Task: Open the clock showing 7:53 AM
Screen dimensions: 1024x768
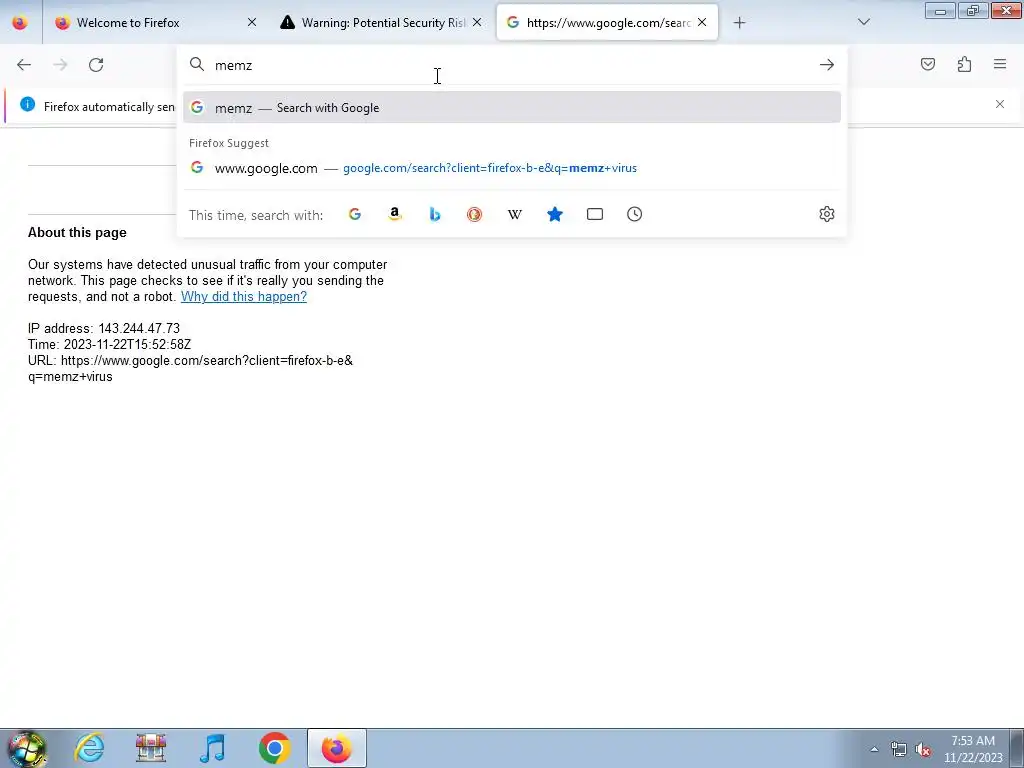Action: [973, 749]
